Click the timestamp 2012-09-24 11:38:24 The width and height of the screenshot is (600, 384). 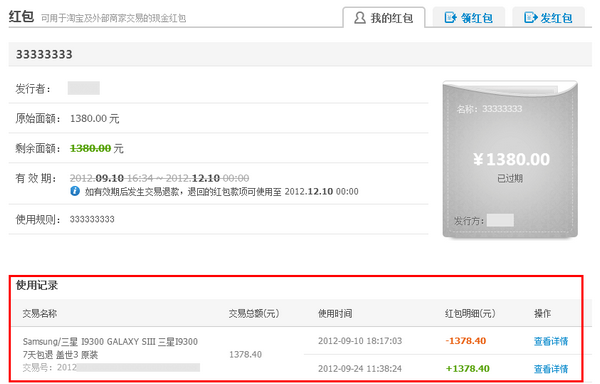pyautogui.click(x=360, y=369)
